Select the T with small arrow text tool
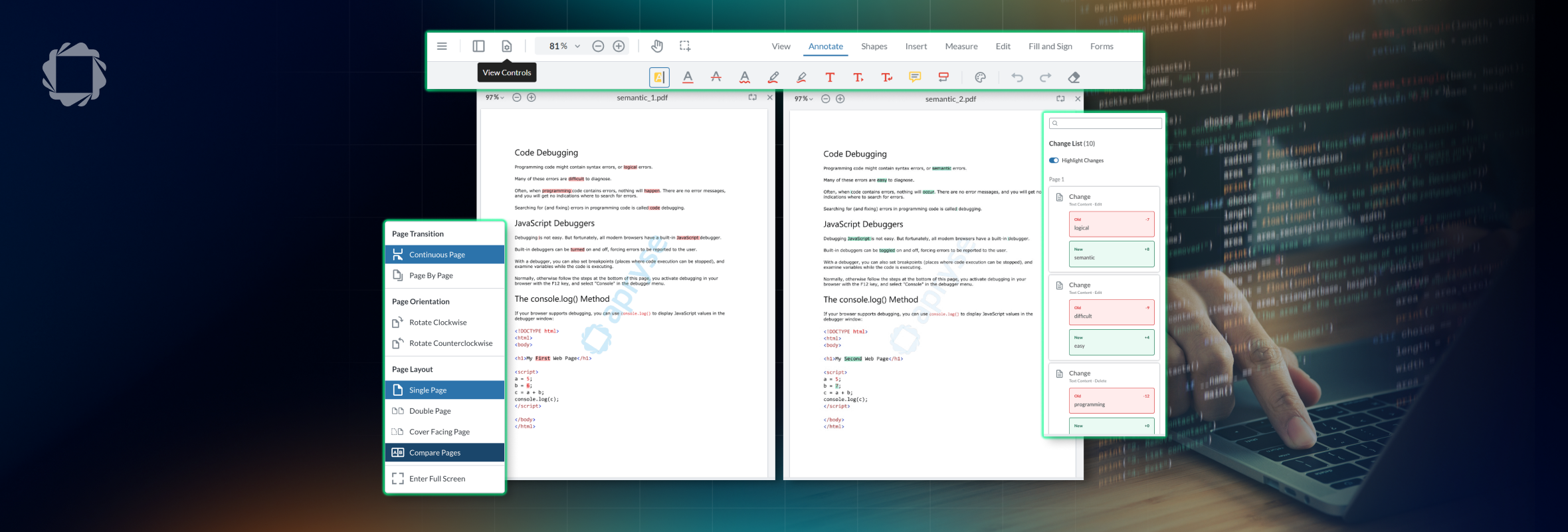This screenshot has height=532, width=1568. click(858, 77)
